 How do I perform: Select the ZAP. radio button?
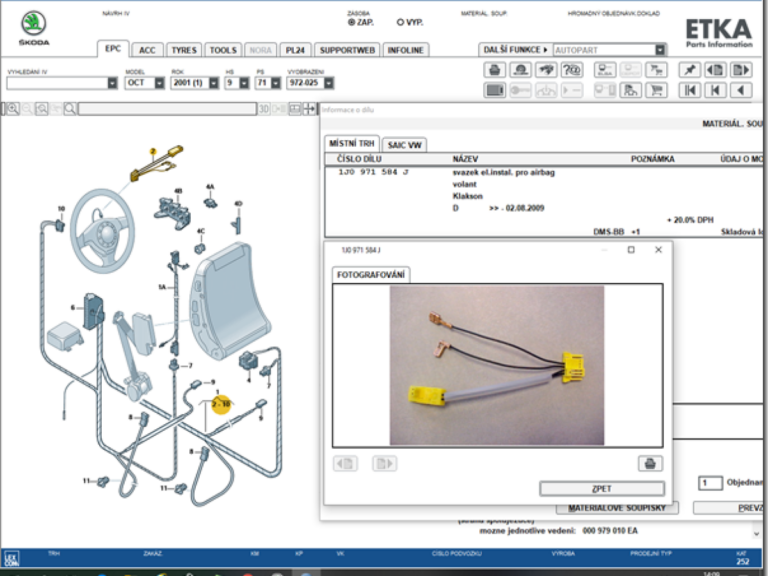(351, 21)
